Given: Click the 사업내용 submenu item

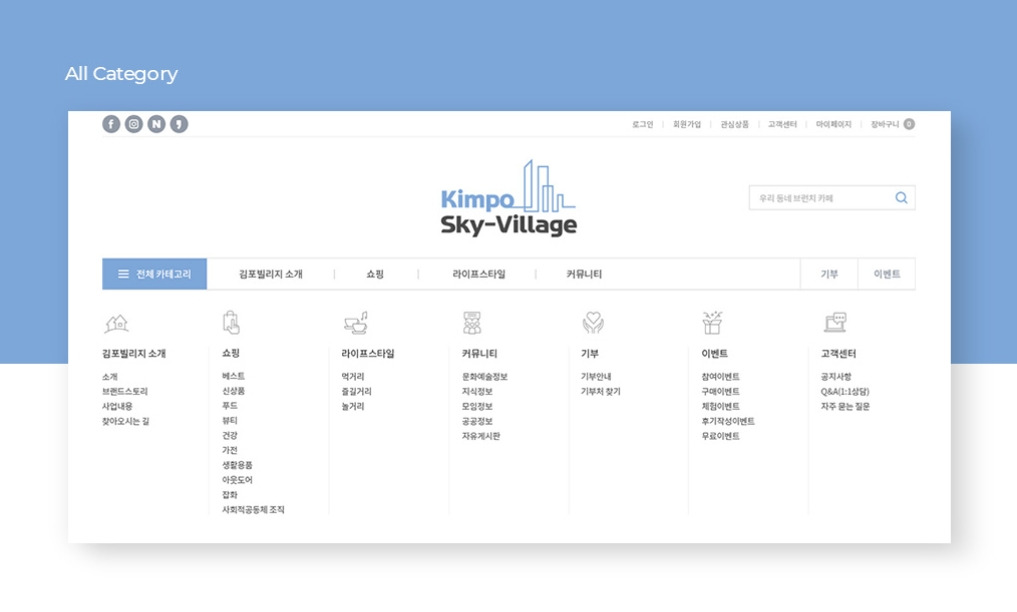Looking at the screenshot, I should tap(117, 406).
